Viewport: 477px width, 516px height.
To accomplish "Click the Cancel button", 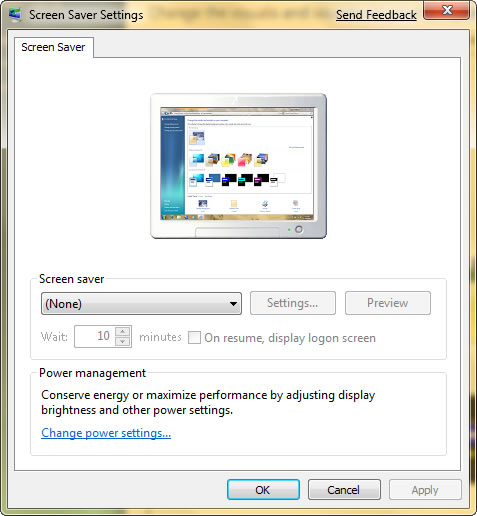I will click(344, 490).
